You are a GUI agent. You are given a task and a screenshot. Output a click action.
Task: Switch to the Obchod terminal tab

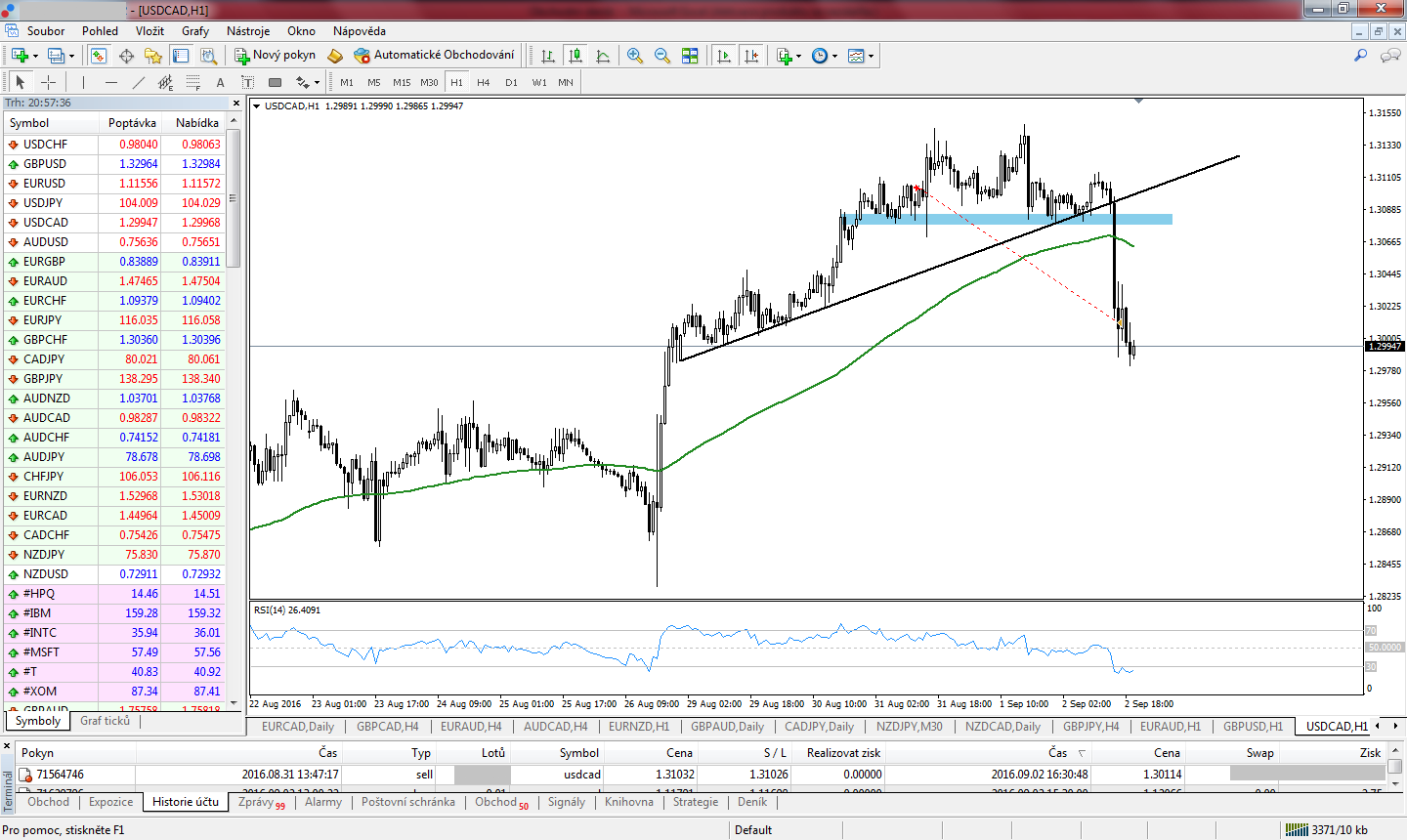pyautogui.click(x=49, y=802)
